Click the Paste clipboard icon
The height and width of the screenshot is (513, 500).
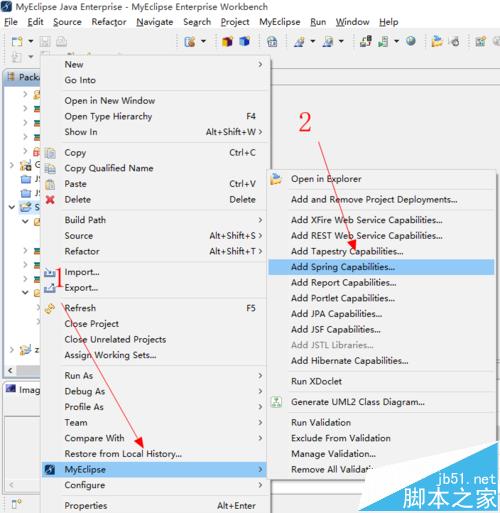pyautogui.click(x=50, y=184)
